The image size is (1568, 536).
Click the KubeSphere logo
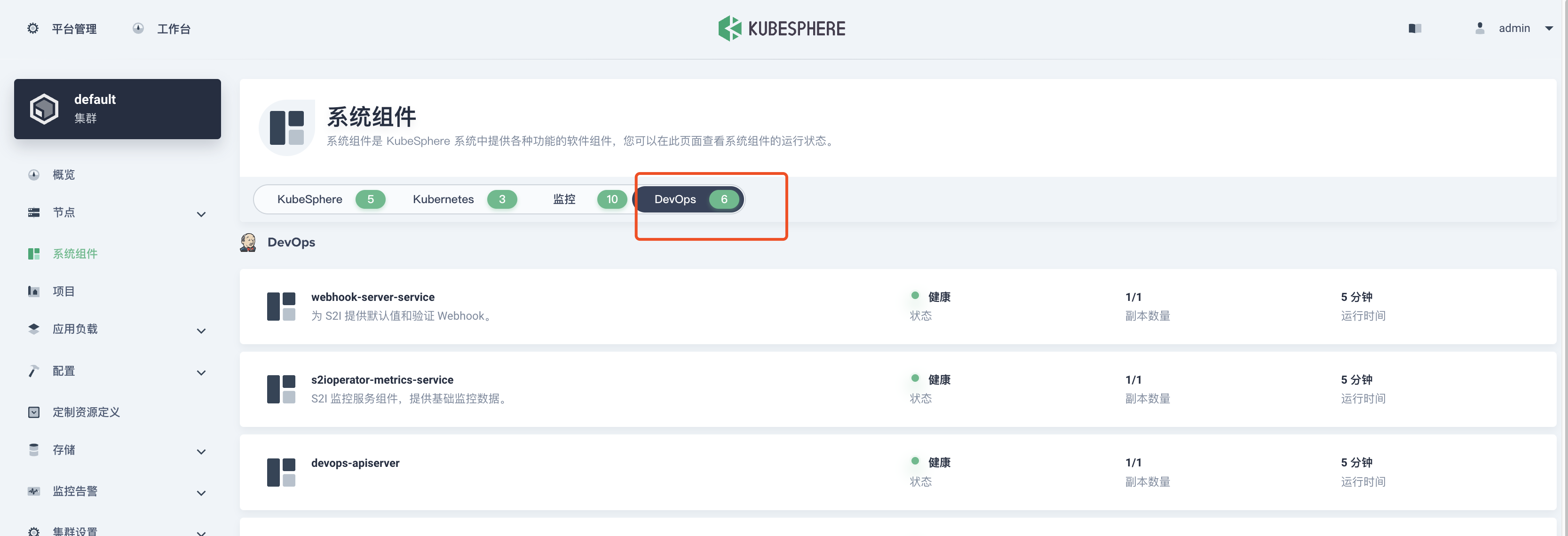click(782, 29)
